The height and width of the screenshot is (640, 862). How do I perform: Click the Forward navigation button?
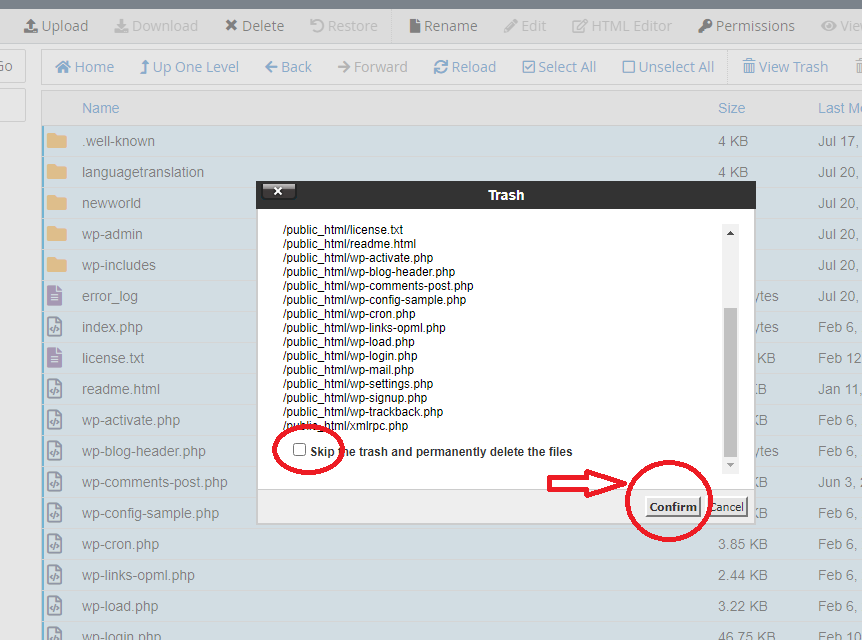click(373, 67)
